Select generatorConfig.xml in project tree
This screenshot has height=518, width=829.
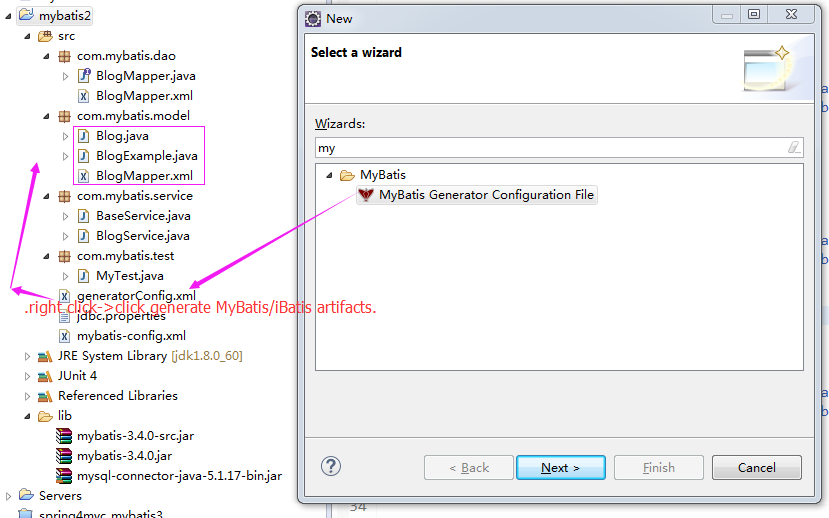click(x=136, y=295)
